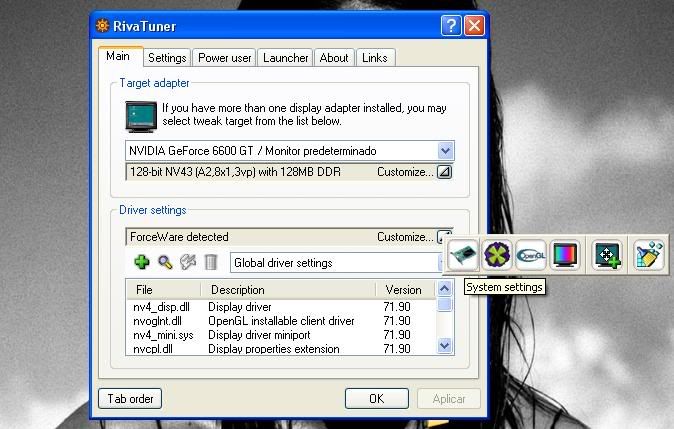Click the driver list scroll down arrow
Screen dimensions: 674x429
click(444, 345)
